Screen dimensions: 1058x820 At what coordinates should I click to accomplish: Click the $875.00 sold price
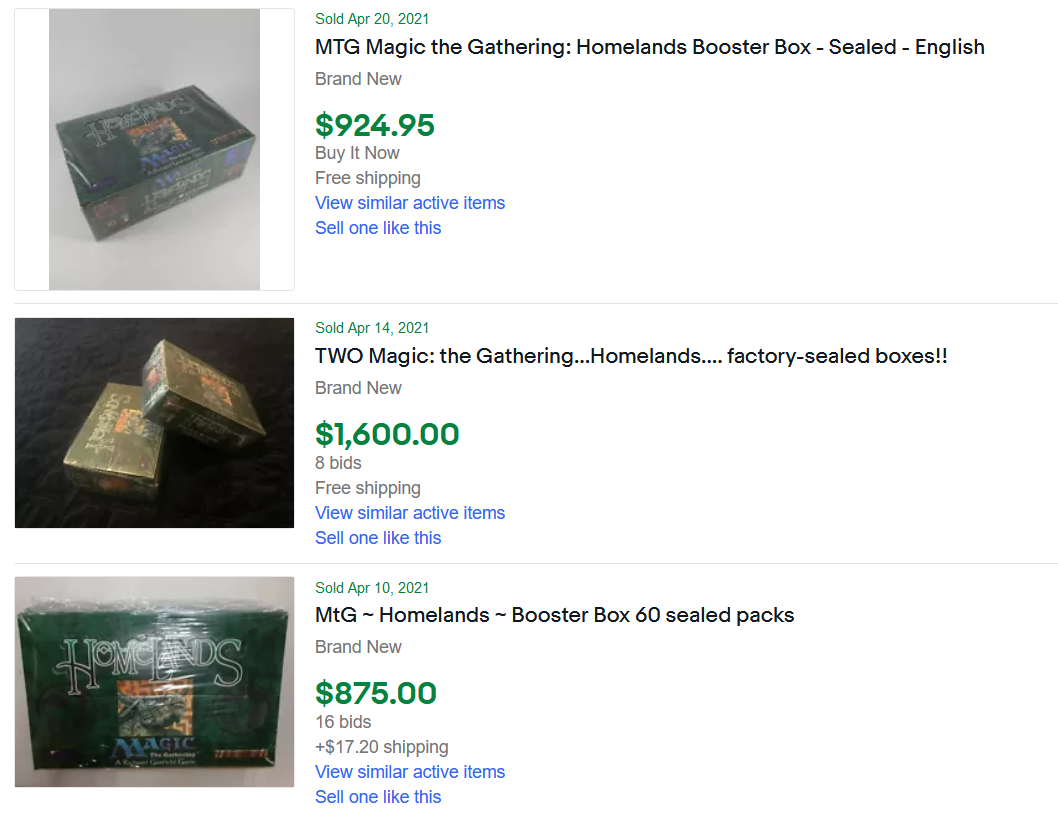pyautogui.click(x=375, y=693)
